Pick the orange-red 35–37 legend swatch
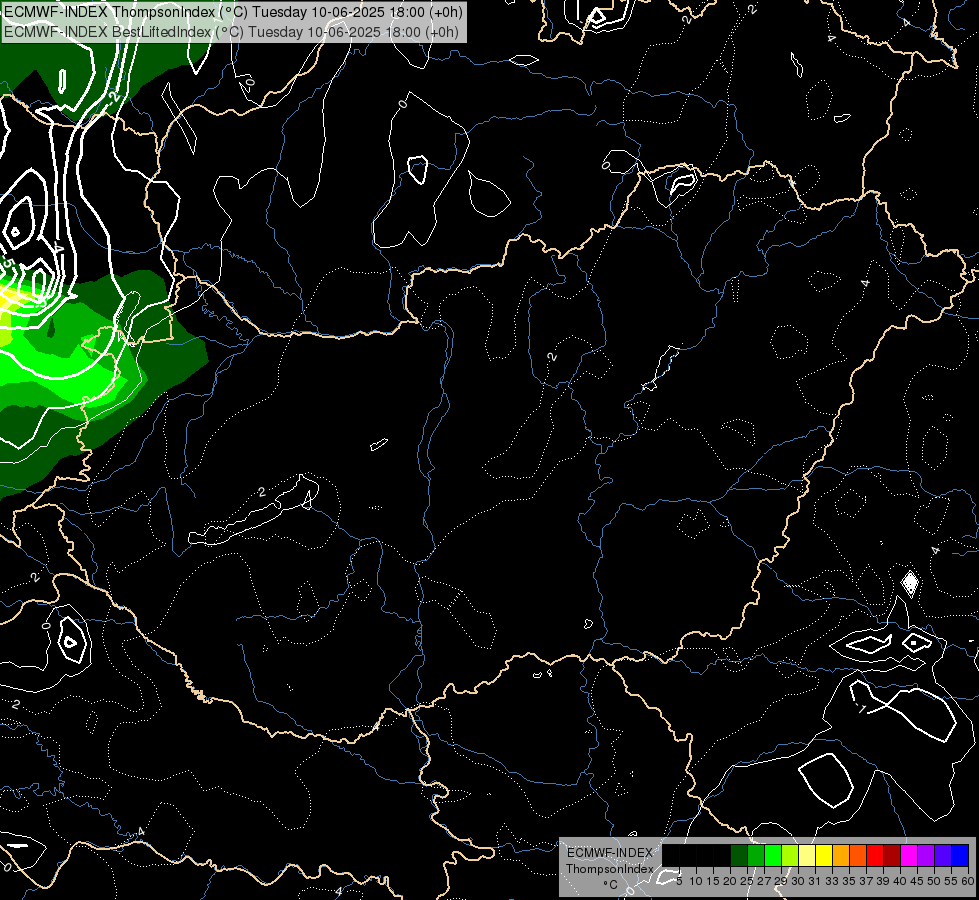The image size is (979, 900). [x=858, y=855]
